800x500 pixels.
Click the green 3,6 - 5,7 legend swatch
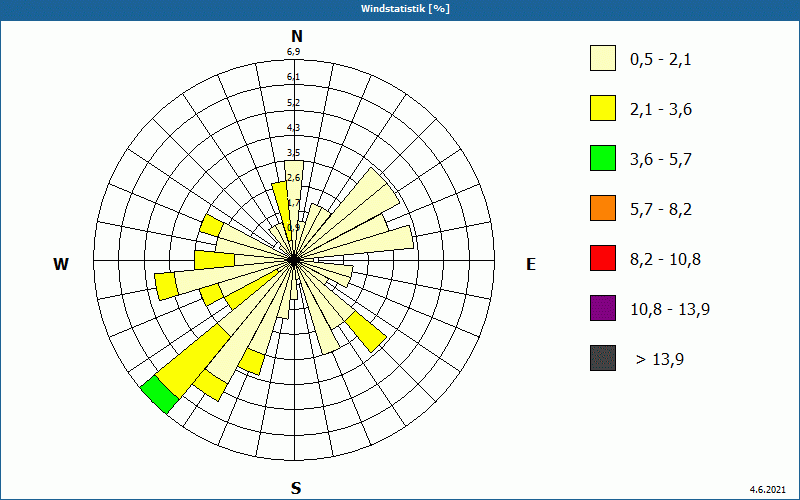click(603, 158)
